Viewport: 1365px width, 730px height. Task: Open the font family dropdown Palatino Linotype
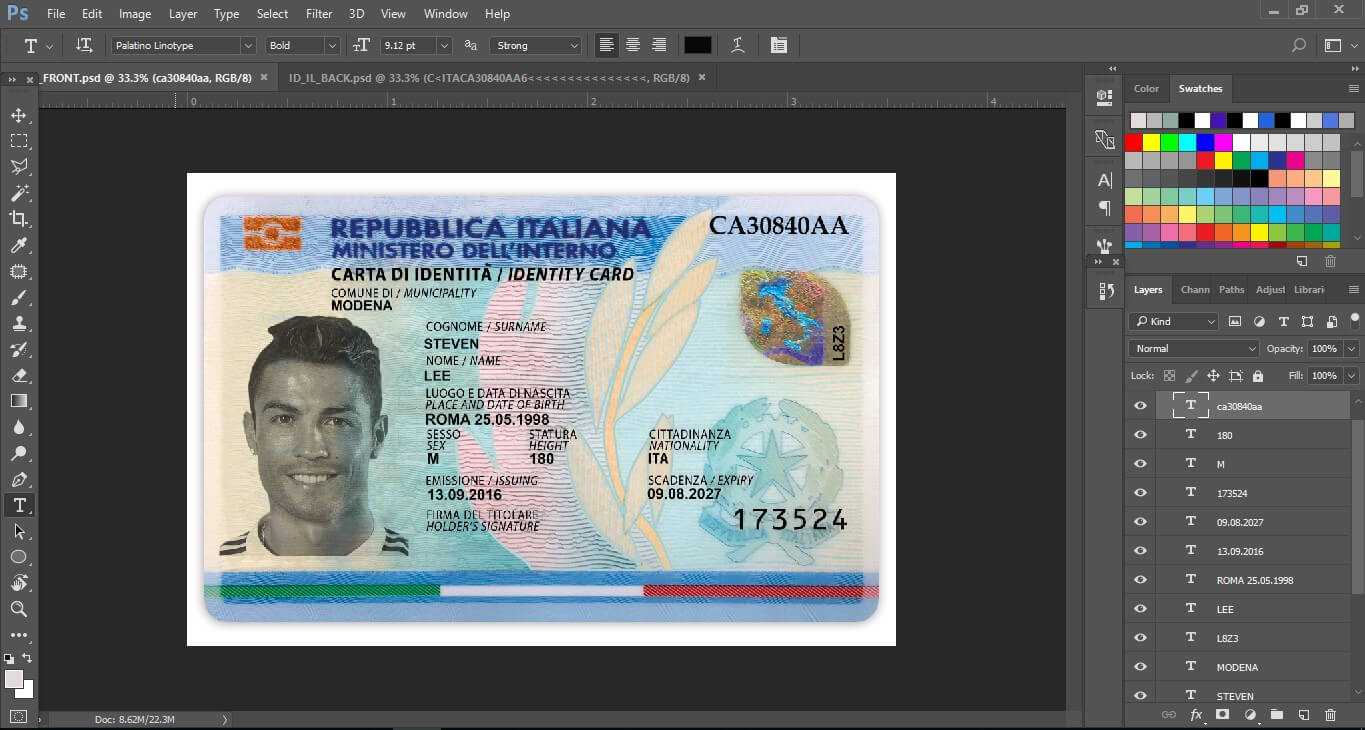coord(183,45)
